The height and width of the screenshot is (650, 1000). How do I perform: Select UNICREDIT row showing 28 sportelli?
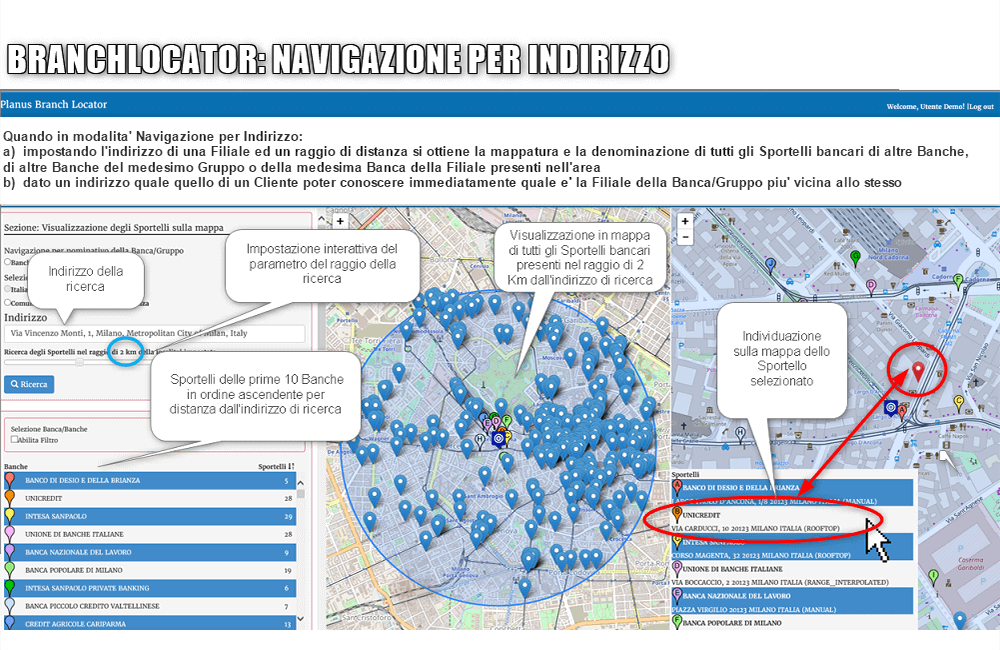(x=150, y=498)
